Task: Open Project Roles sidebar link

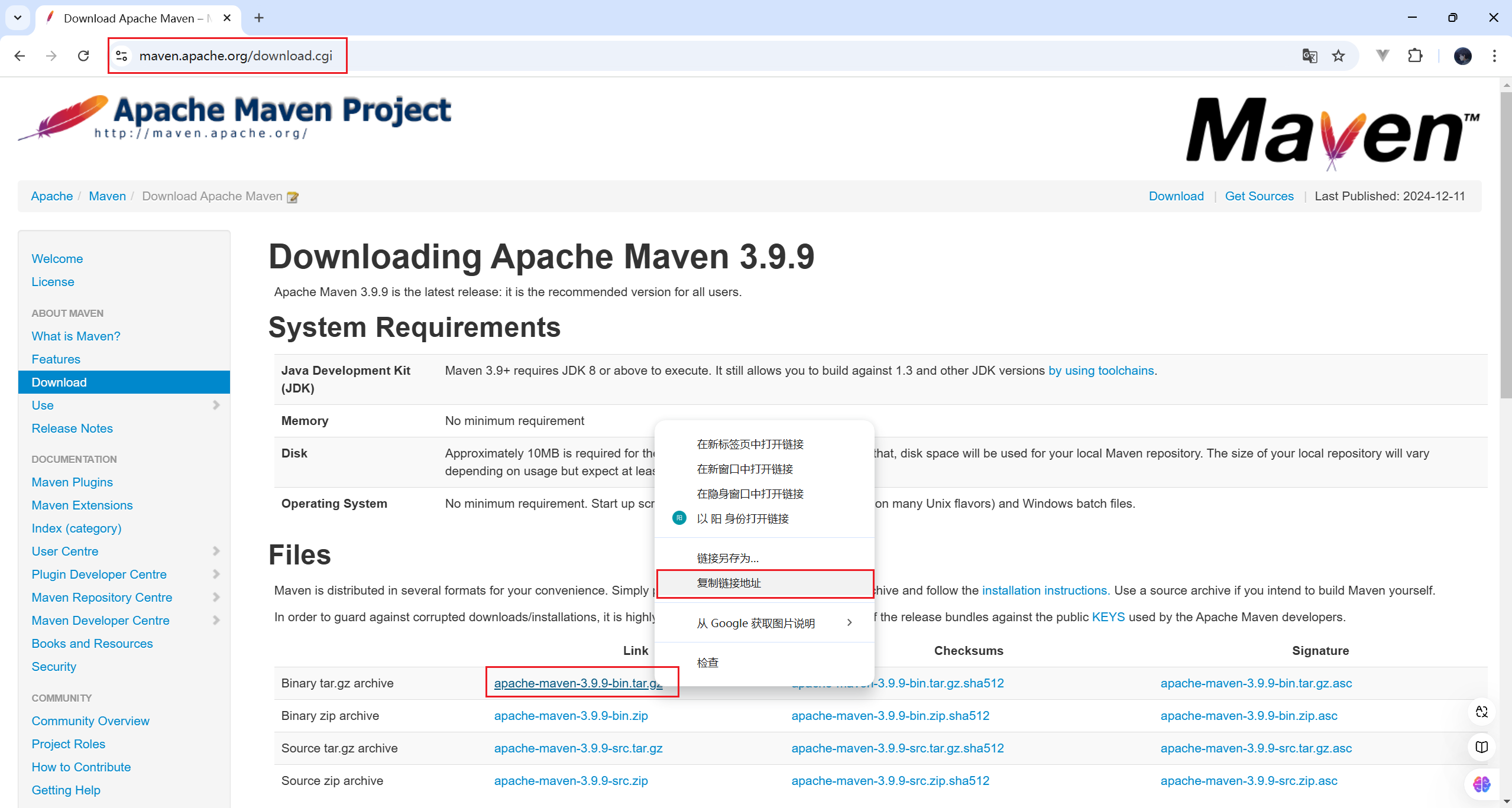Action: tap(69, 744)
